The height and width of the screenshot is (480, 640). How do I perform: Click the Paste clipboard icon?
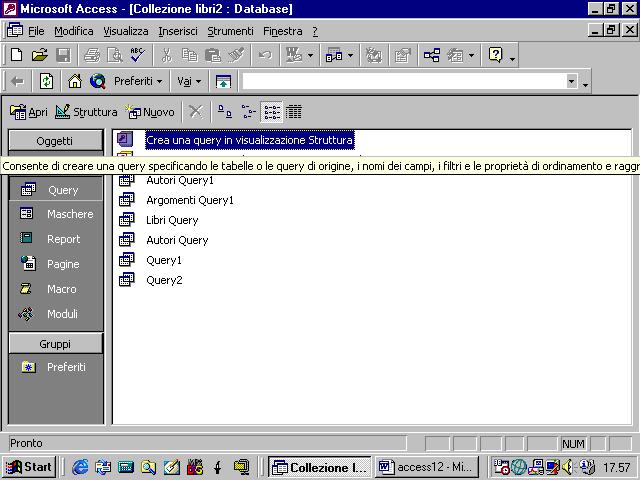click(213, 55)
